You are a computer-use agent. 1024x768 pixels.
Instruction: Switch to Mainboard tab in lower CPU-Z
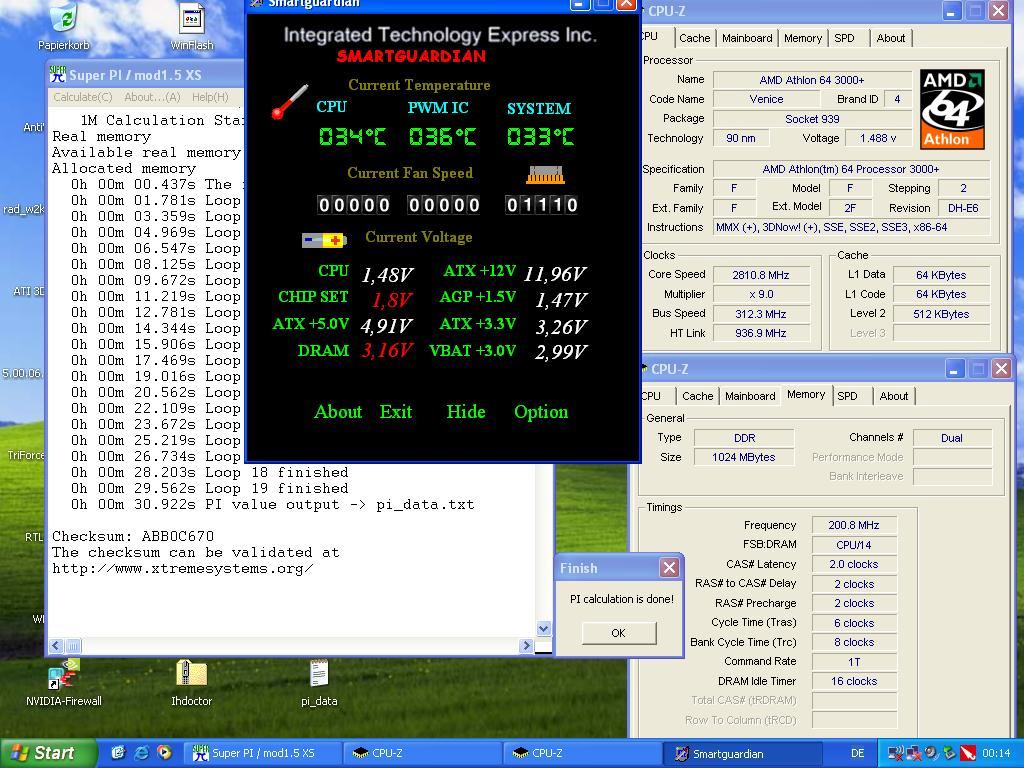click(750, 396)
